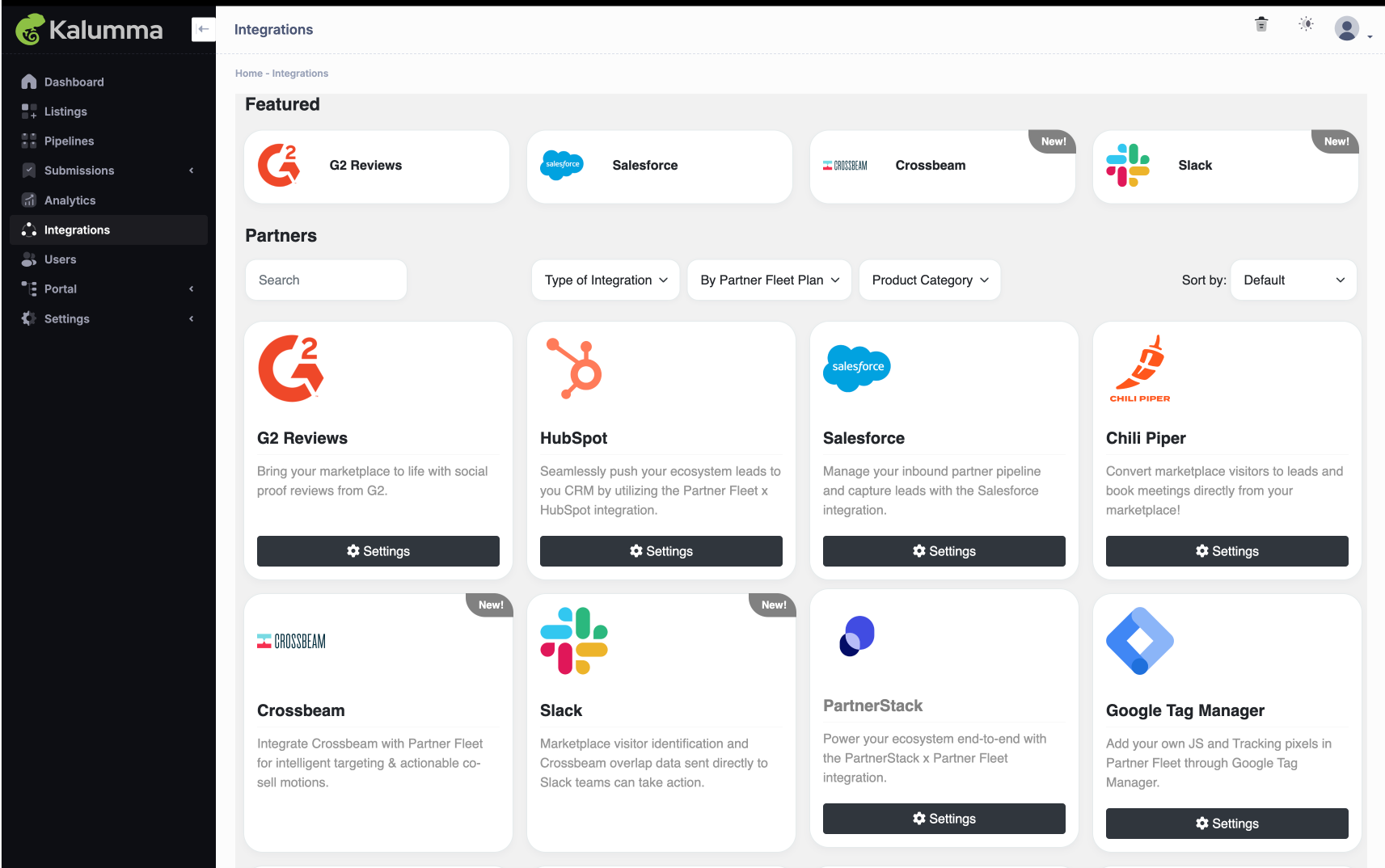Viewport: 1385px width, 868px height.
Task: Select Integrations in sidebar
Action: 108,230
